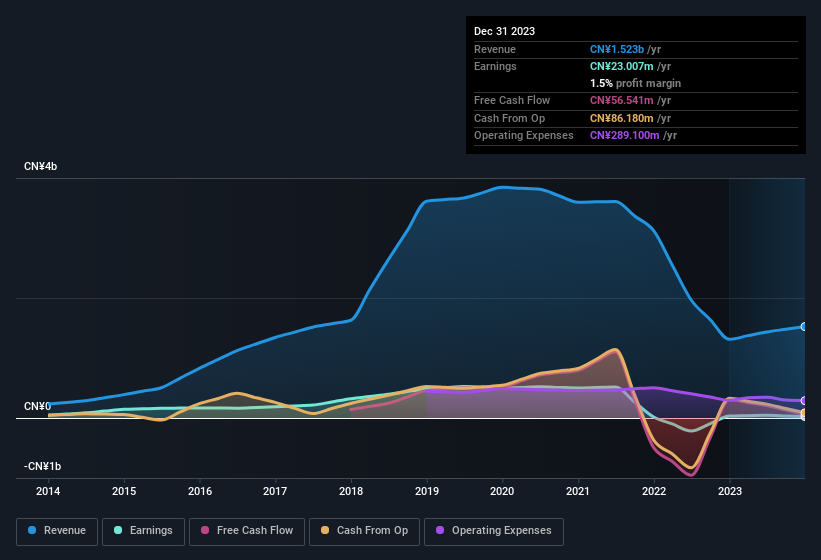Click the blue dot in the Revenue legend
Image resolution: width=821 pixels, height=560 pixels.
point(33,531)
